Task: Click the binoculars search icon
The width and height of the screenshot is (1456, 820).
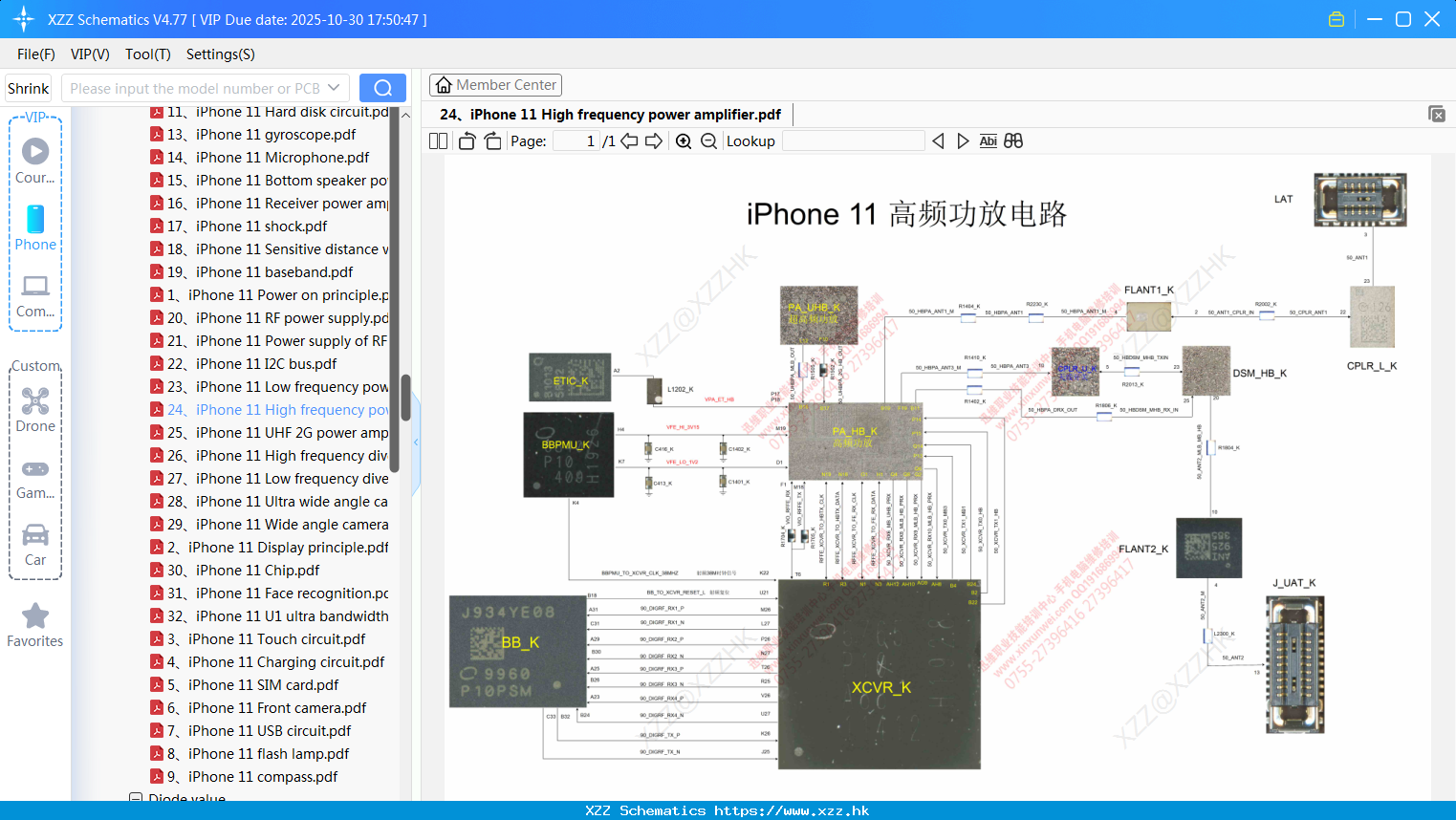Action: [1013, 141]
